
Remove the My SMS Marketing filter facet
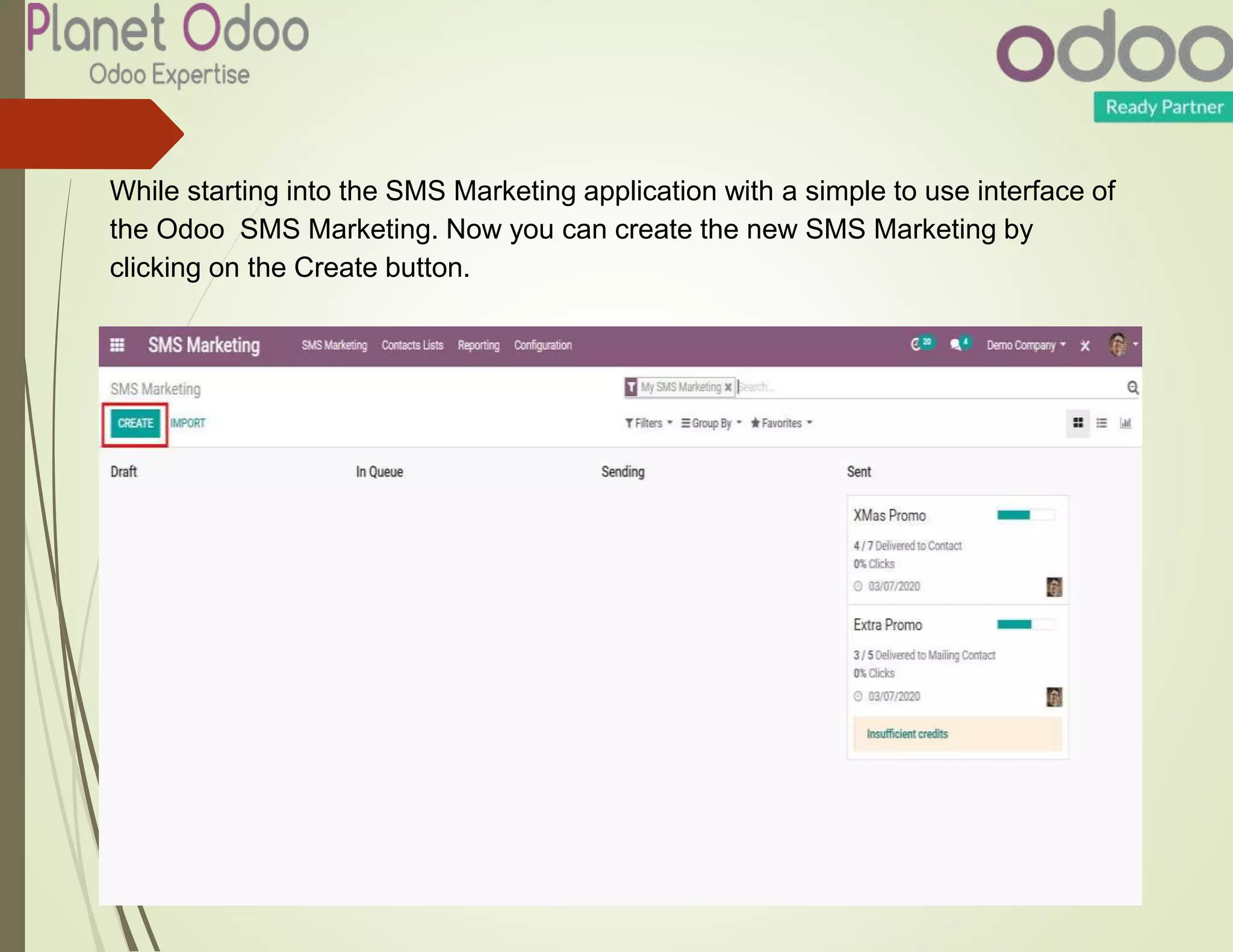pos(728,387)
